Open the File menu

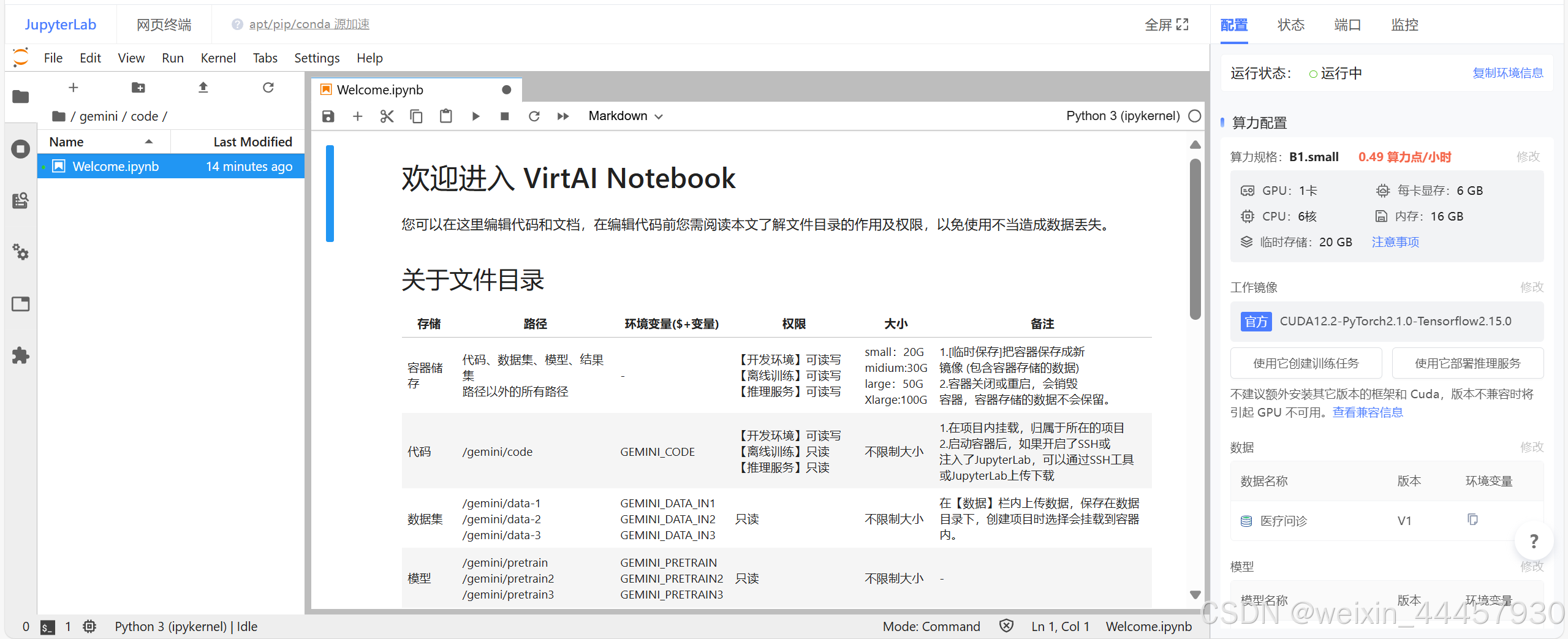53,58
